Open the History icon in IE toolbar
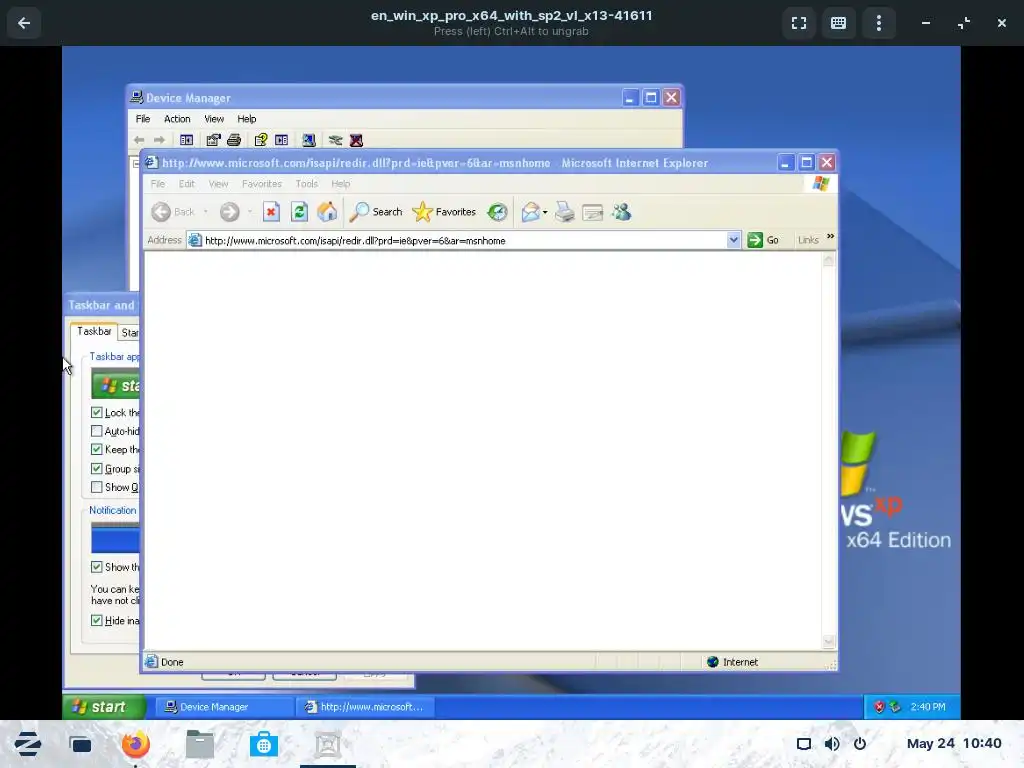This screenshot has width=1024, height=768. (497, 212)
